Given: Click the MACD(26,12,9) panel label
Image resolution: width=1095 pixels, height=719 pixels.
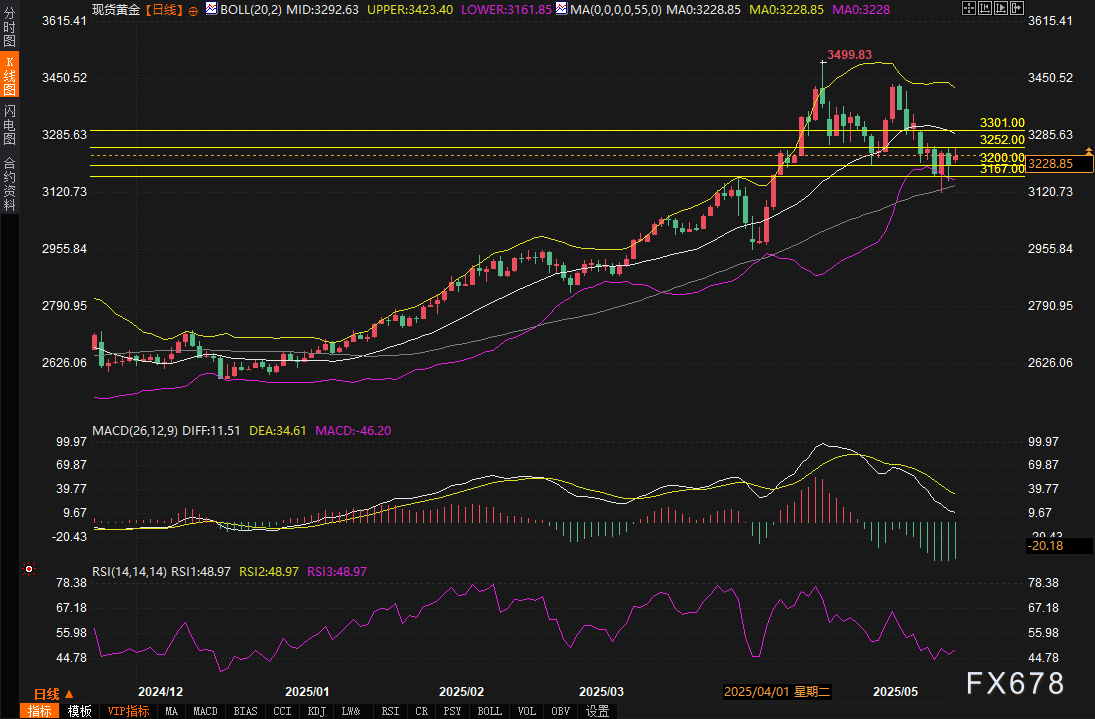Looking at the screenshot, I should click(133, 430).
